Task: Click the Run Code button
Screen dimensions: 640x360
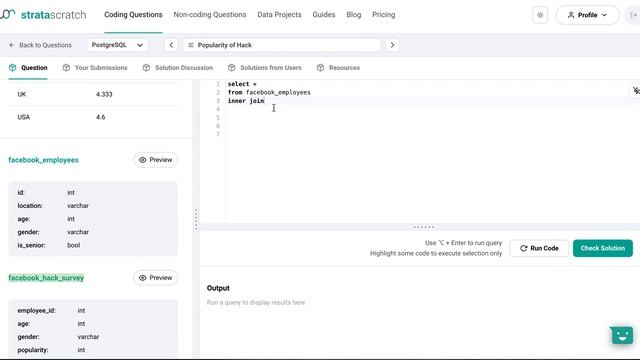Action: (539, 248)
